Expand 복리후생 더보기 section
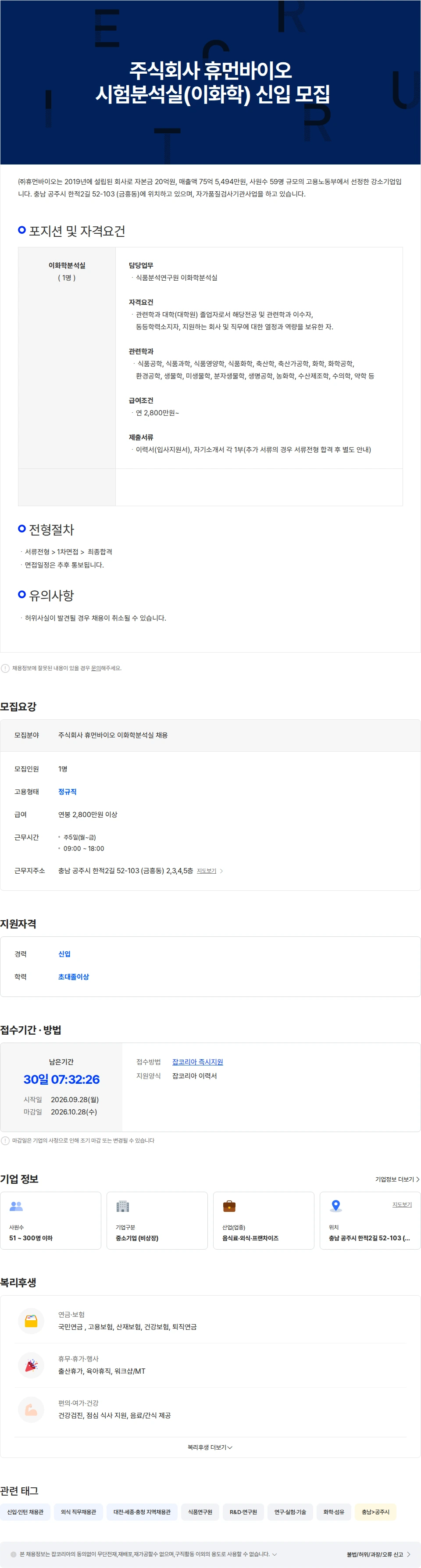The image size is (421, 1568). coord(210,1447)
